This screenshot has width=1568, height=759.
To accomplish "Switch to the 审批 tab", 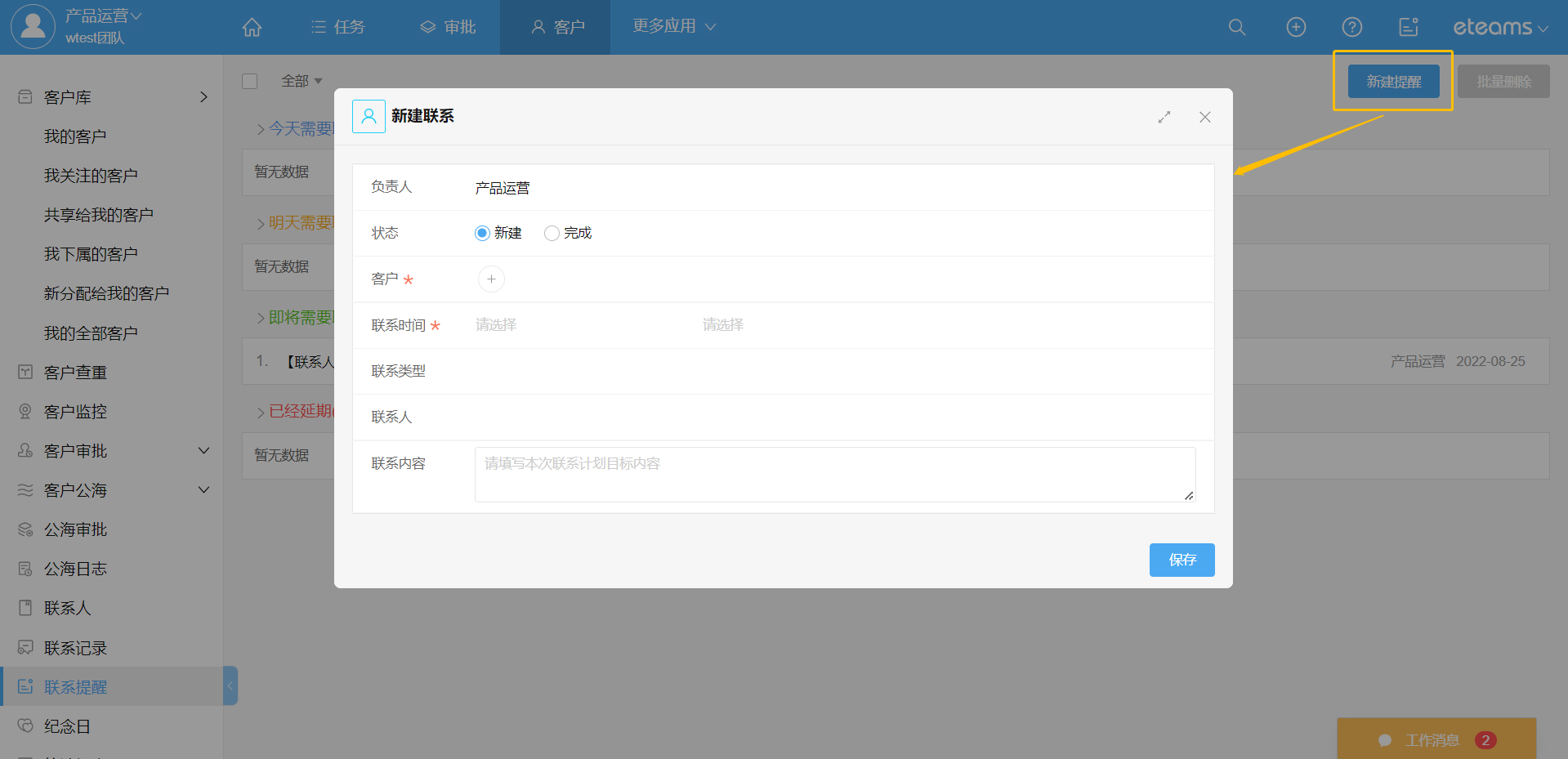I will coord(448,28).
